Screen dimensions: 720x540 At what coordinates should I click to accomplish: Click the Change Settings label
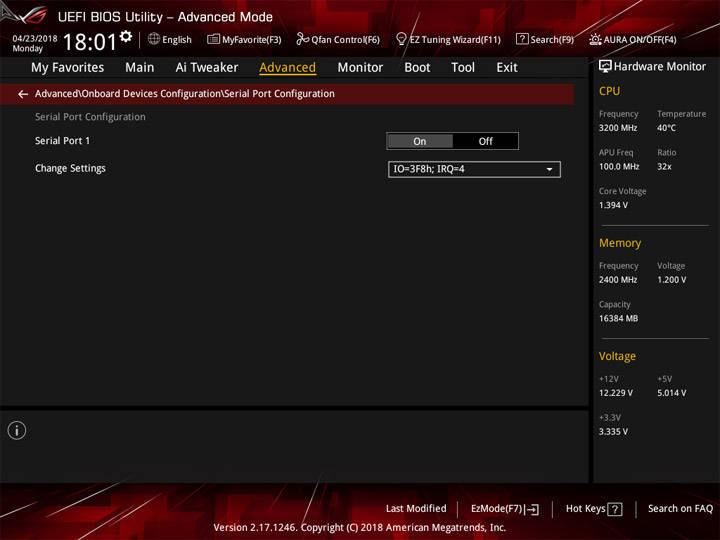click(x=70, y=169)
